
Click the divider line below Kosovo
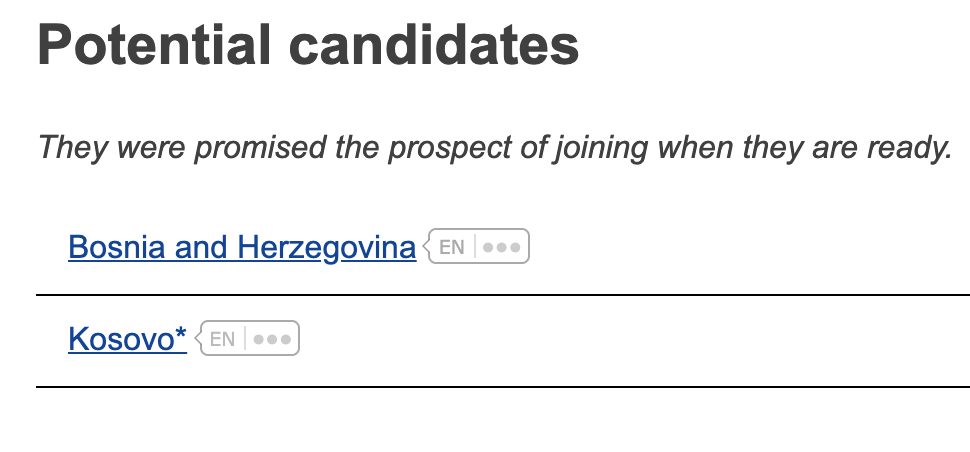[x=502, y=386]
